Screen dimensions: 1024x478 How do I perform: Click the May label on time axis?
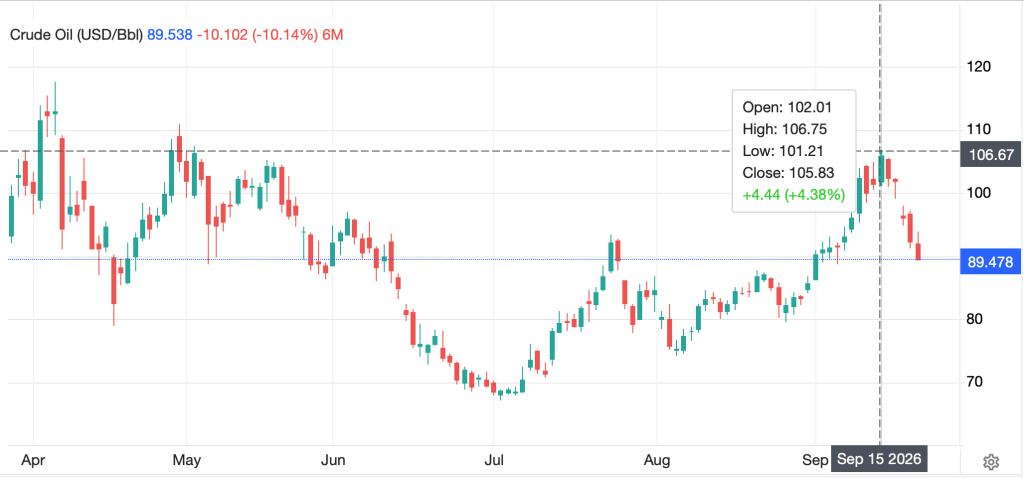pos(186,460)
